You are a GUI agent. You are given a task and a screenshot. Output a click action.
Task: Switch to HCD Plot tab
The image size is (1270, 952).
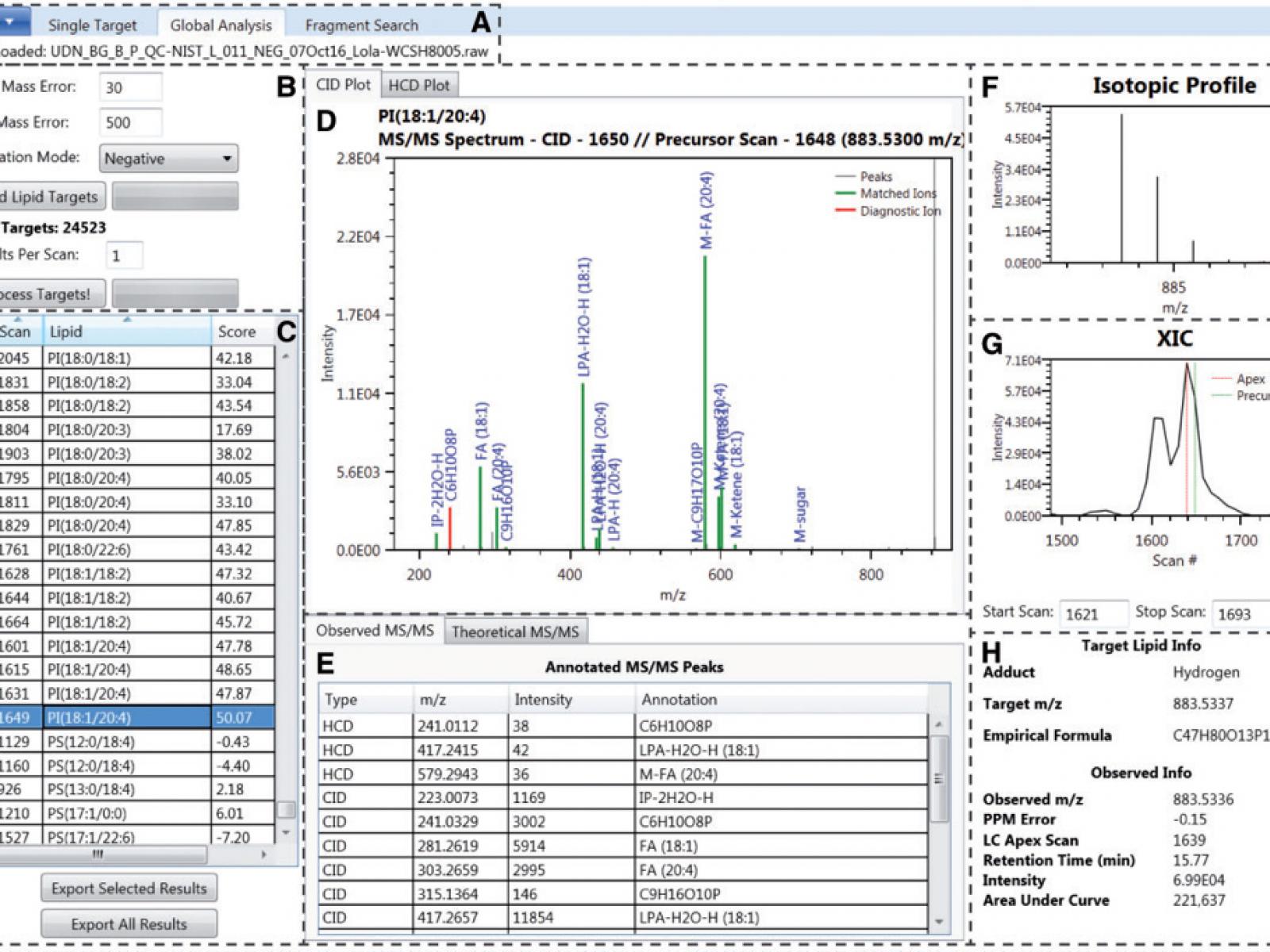(418, 85)
